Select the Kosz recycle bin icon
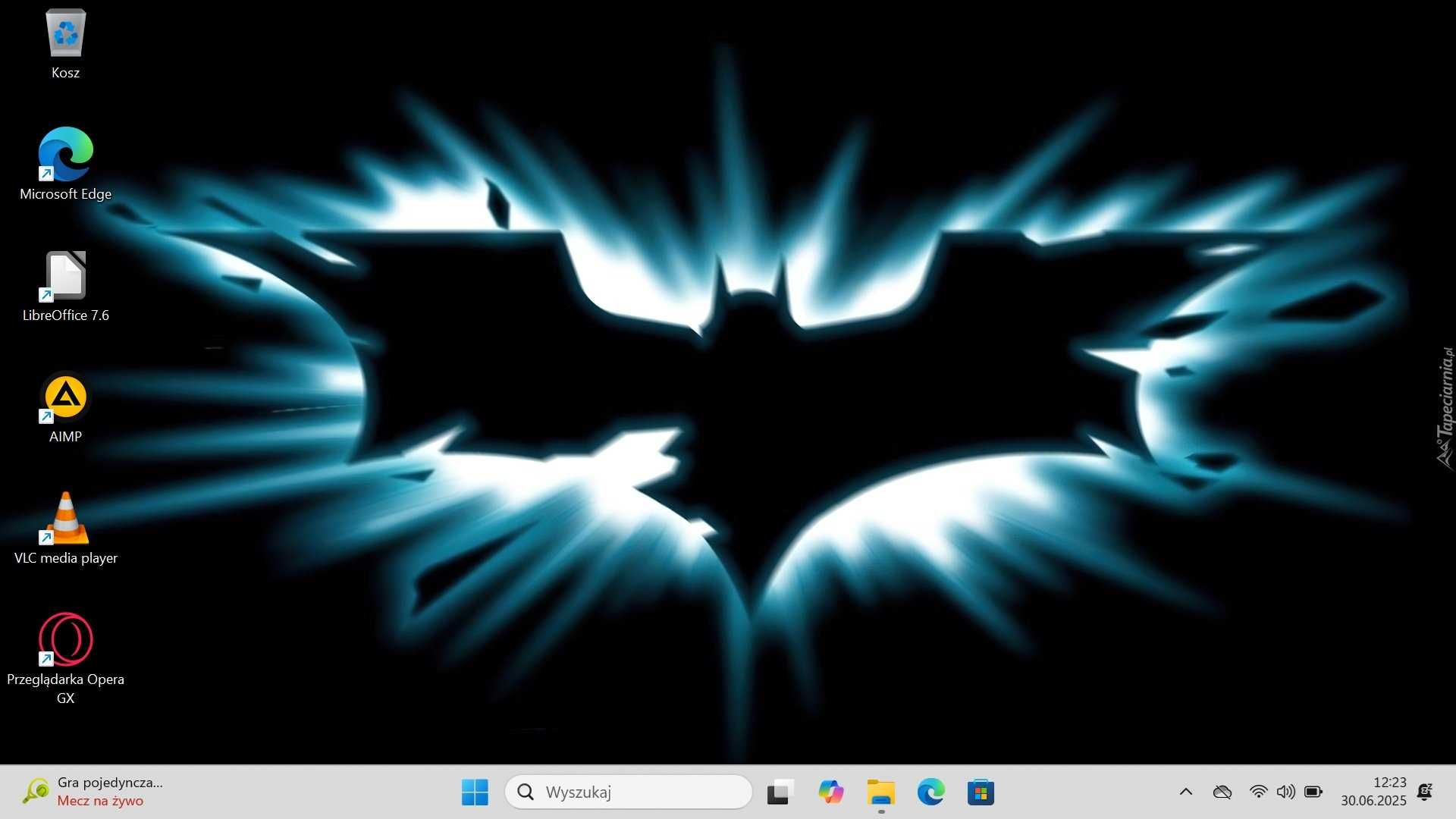This screenshot has width=1456, height=819. 65,44
